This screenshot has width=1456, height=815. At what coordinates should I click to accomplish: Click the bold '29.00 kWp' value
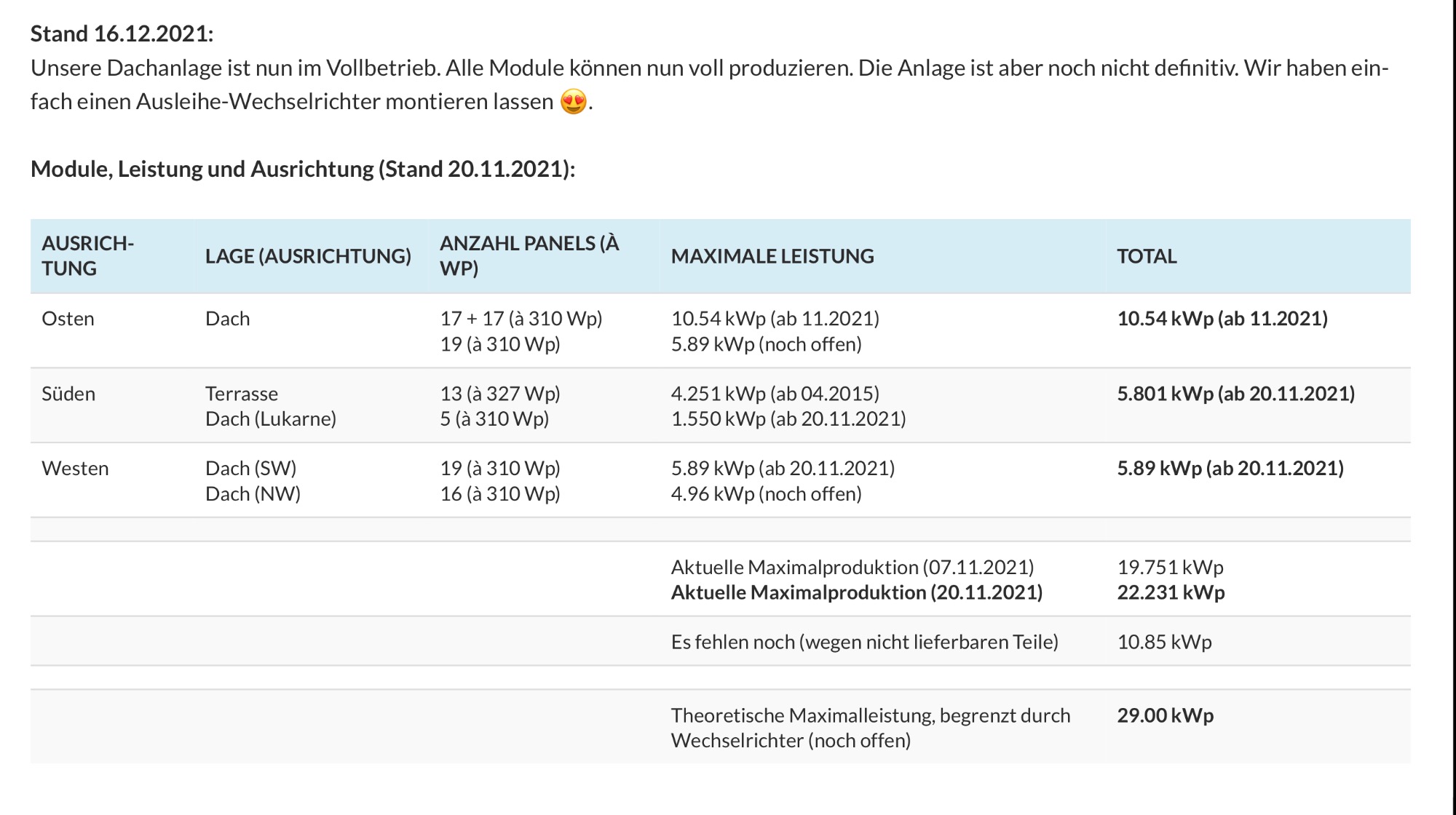coord(1165,715)
